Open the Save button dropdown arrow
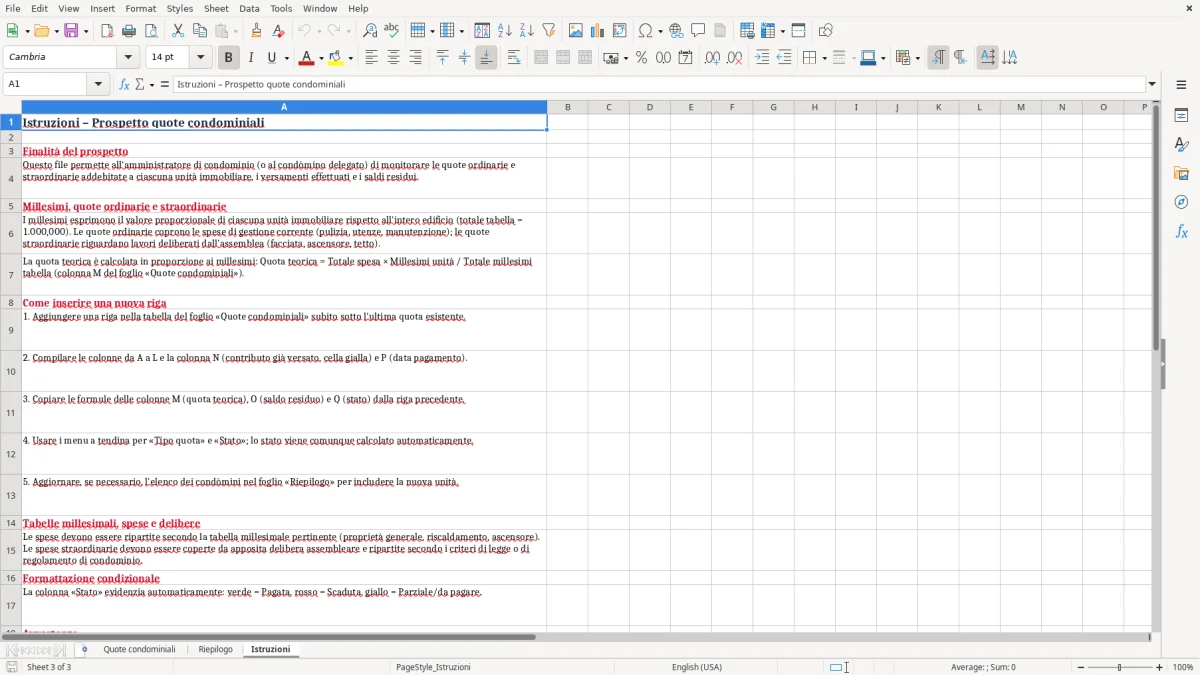 click(85, 31)
